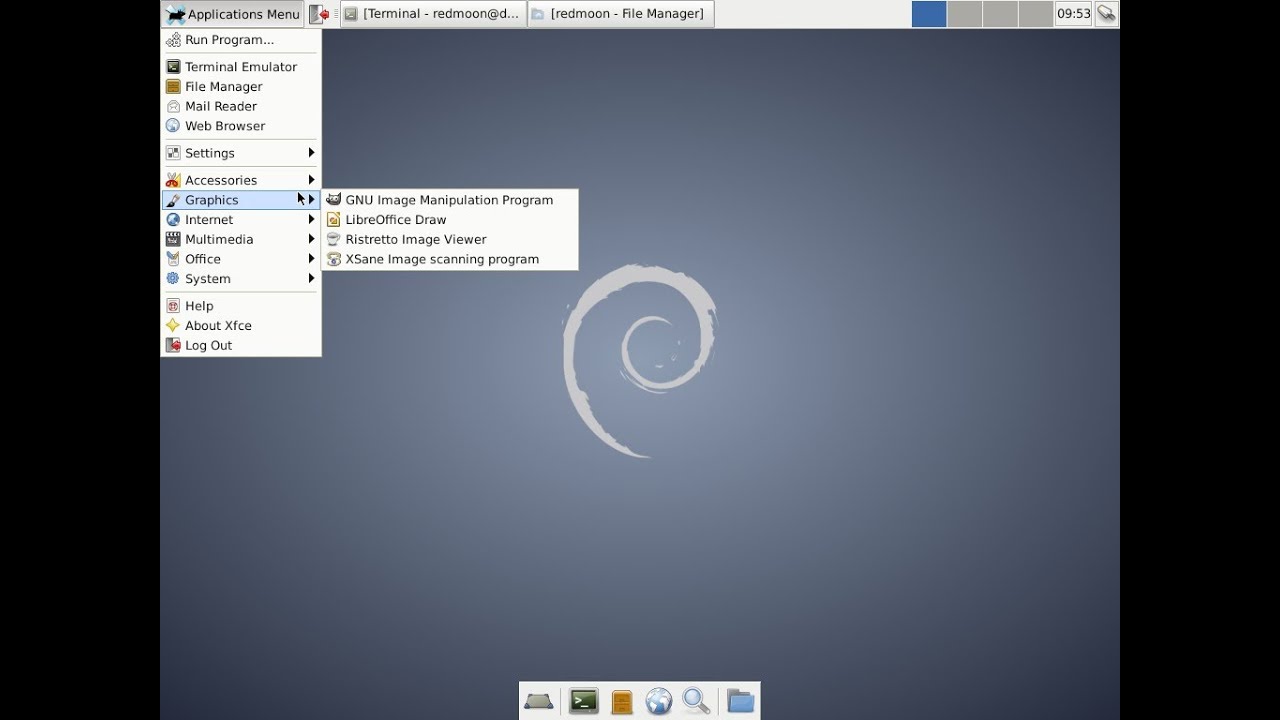Select the Graphics menu category
This screenshot has width=1280, height=720.
[x=240, y=200]
